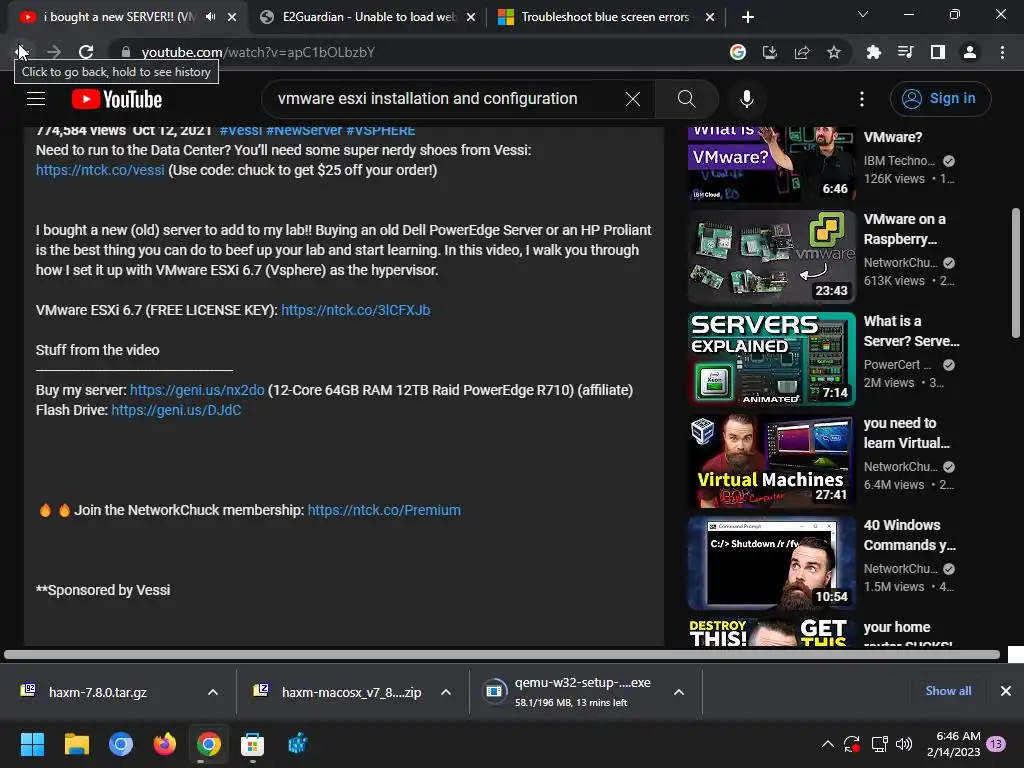Click the share page icon
This screenshot has height=768, width=1024.
pyautogui.click(x=802, y=52)
